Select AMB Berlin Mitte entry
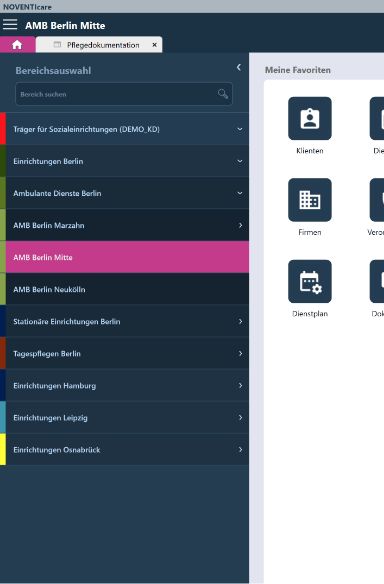384x584 pixels. [x=124, y=257]
